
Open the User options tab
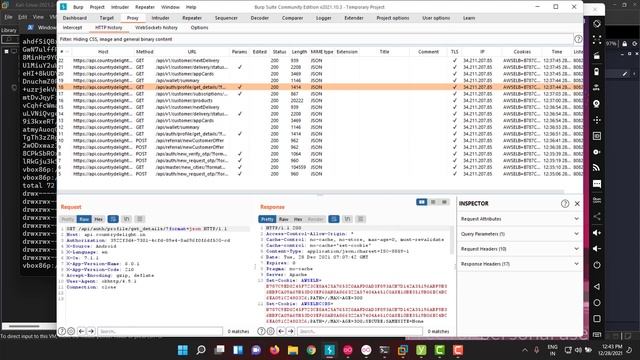click(x=436, y=18)
